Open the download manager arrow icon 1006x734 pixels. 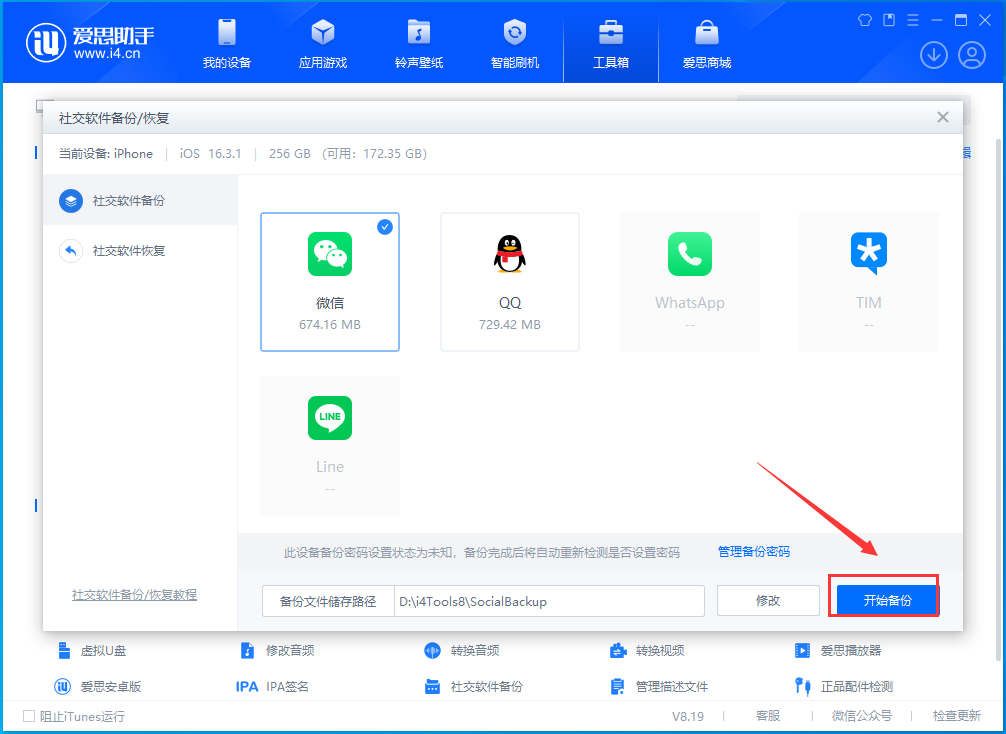point(933,55)
